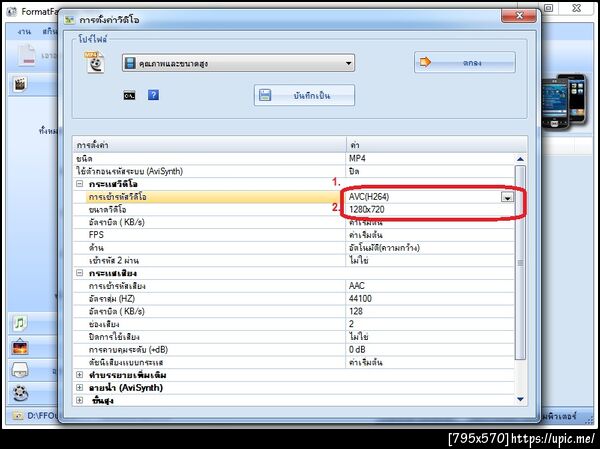Select the aspect ratio automatic (width) value
Image resolution: width=600 pixels, height=449 pixels.
pyautogui.click(x=430, y=248)
